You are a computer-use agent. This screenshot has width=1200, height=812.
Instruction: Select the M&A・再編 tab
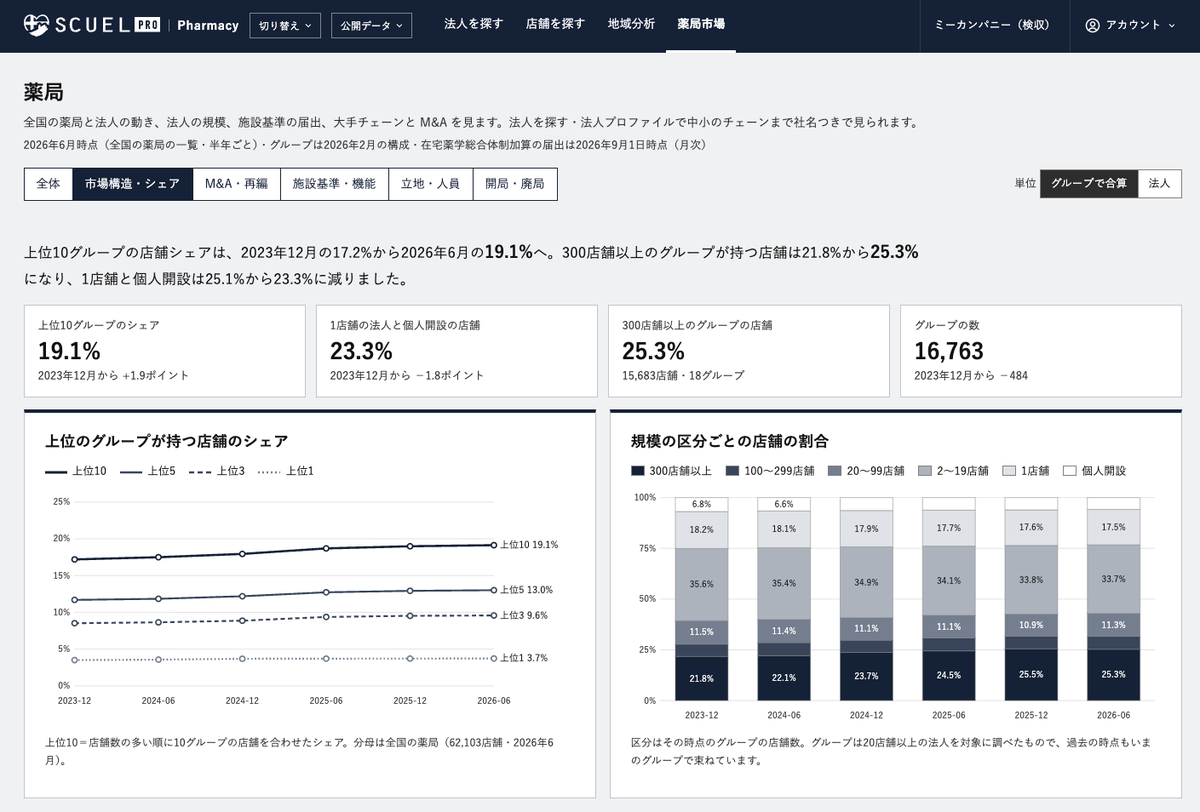pyautogui.click(x=236, y=184)
